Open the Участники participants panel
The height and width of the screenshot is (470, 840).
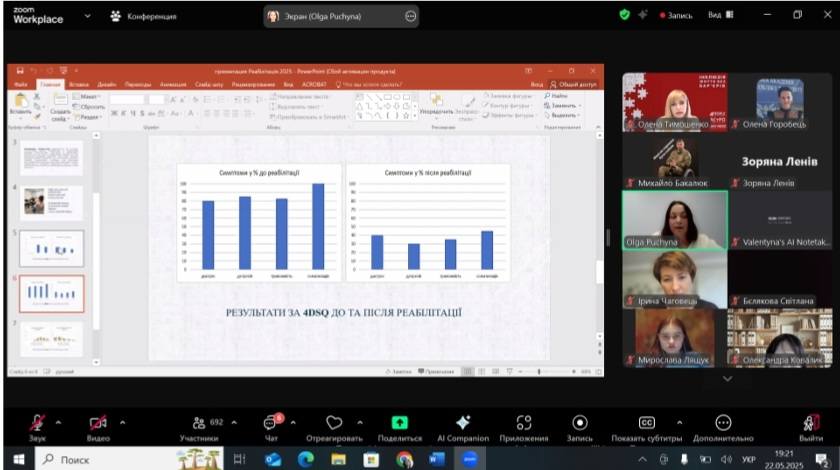pyautogui.click(x=199, y=422)
